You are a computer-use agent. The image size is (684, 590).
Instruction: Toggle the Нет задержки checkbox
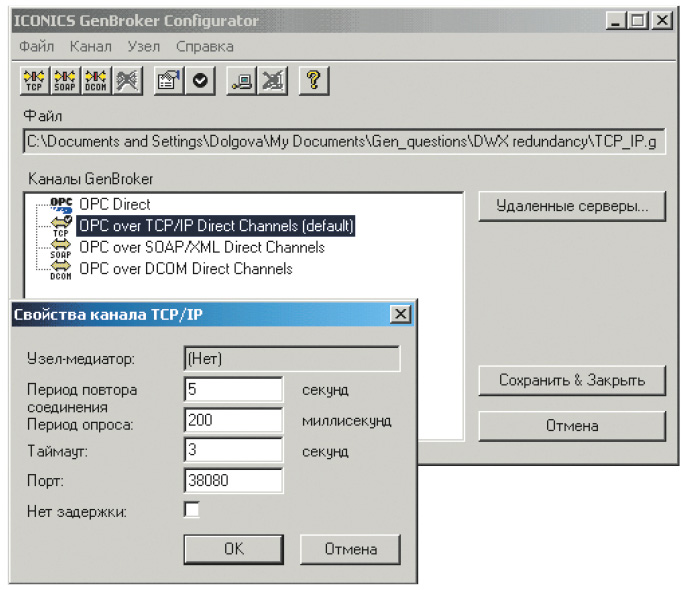[x=192, y=510]
